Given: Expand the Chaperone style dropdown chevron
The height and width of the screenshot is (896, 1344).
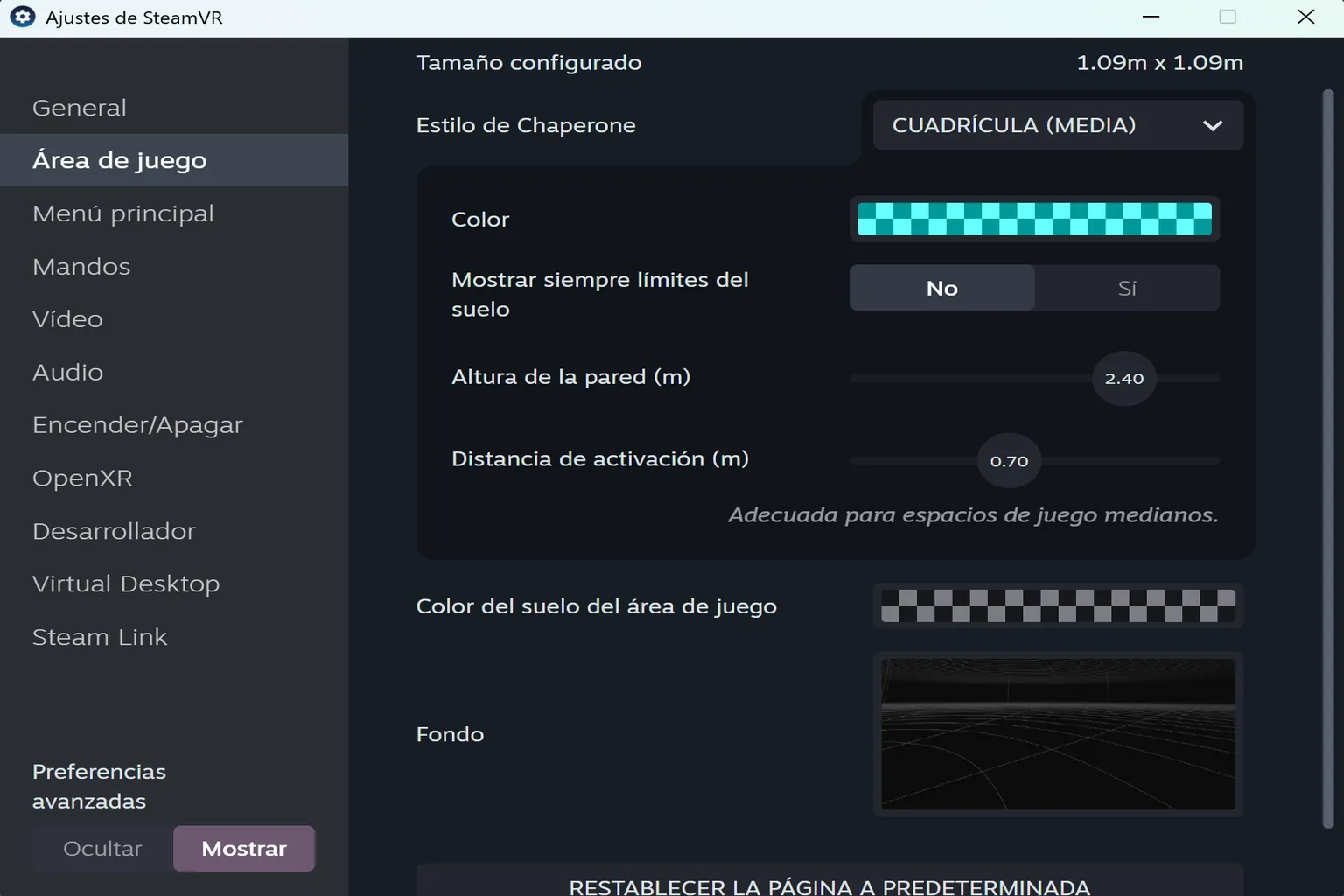Looking at the screenshot, I should coord(1212,125).
